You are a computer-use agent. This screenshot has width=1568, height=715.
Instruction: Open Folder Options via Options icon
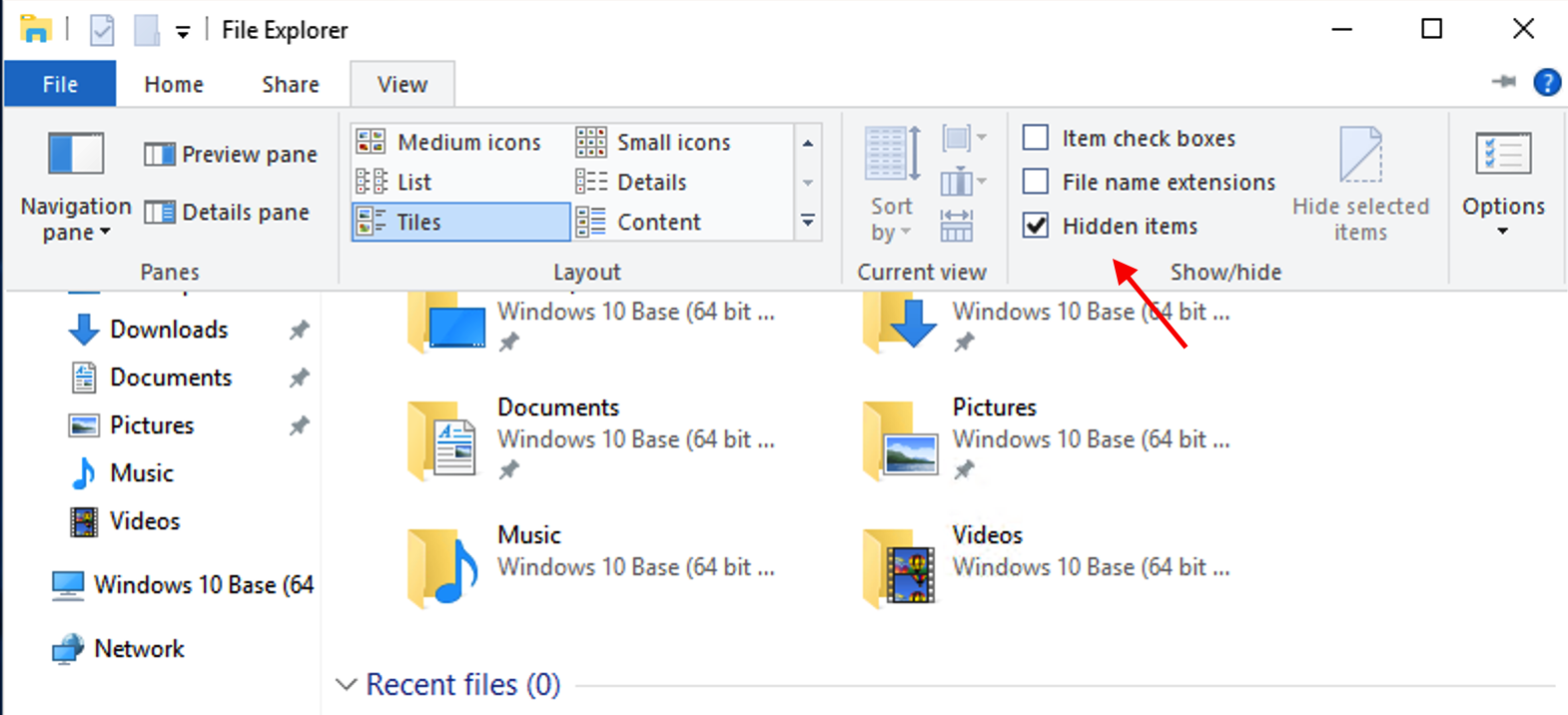(1503, 156)
